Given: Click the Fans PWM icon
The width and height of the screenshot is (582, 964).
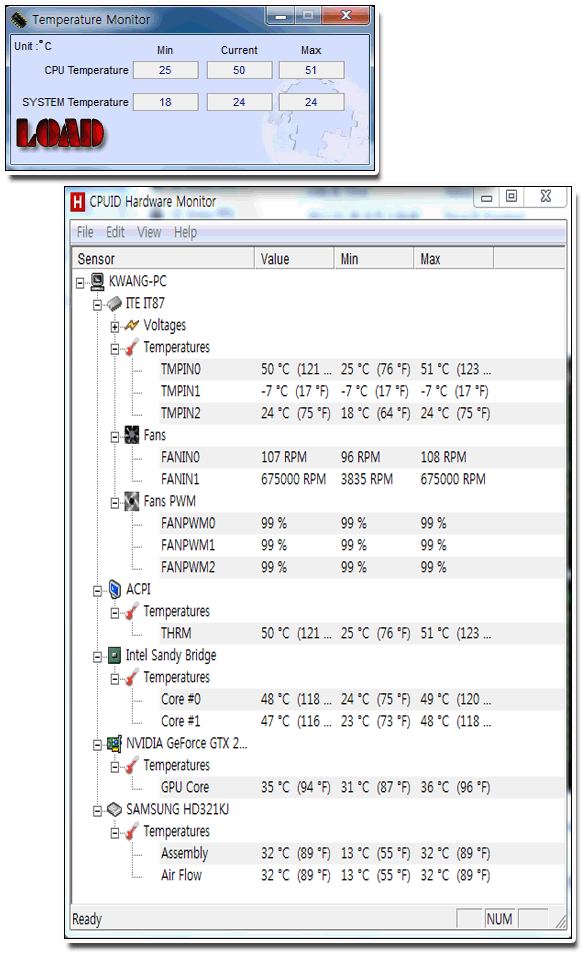Looking at the screenshot, I should (x=132, y=502).
